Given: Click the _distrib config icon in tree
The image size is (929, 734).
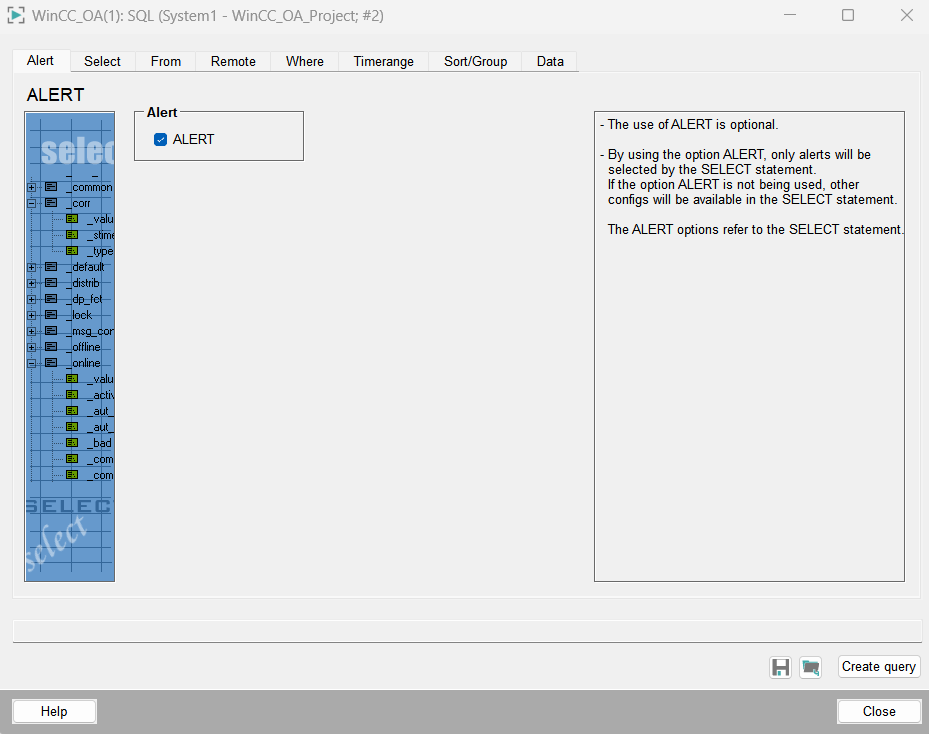Looking at the screenshot, I should pyautogui.click(x=51, y=283).
